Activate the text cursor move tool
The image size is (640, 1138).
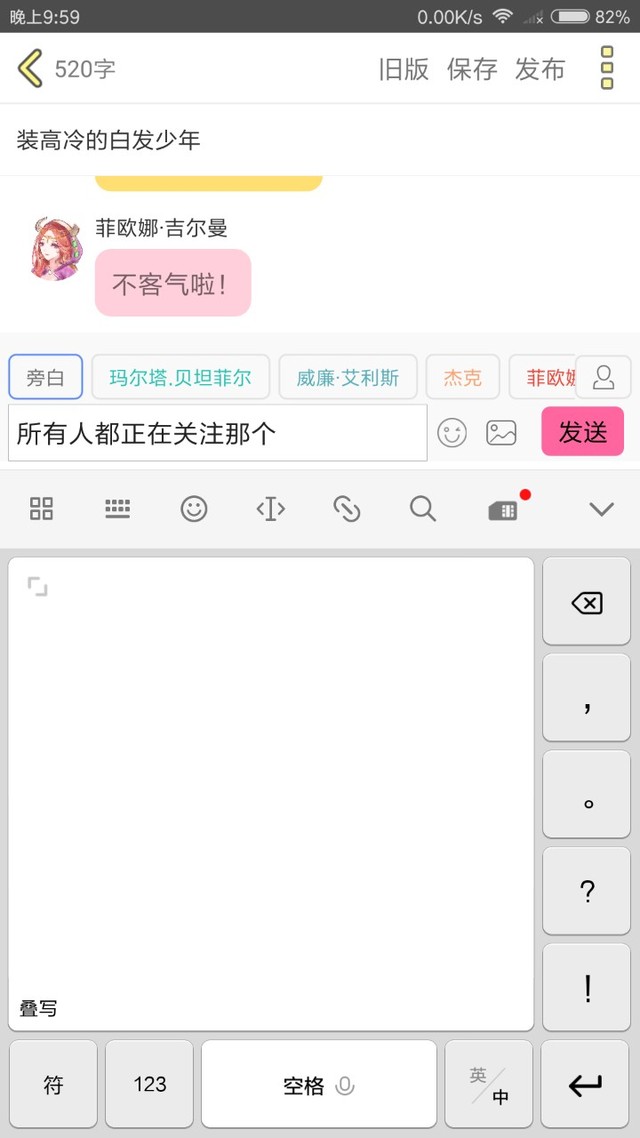coord(271,509)
